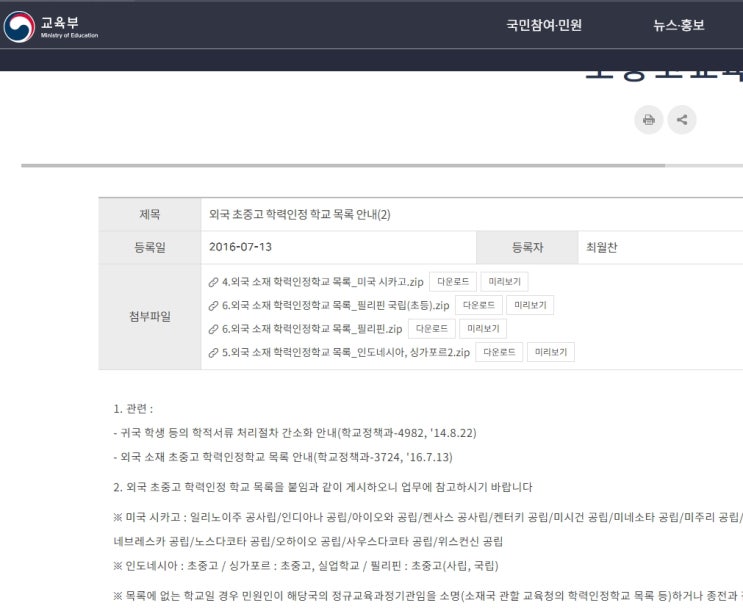
Task: Open attachment 필리핀 국립(초등).zip
Action: click(335, 305)
